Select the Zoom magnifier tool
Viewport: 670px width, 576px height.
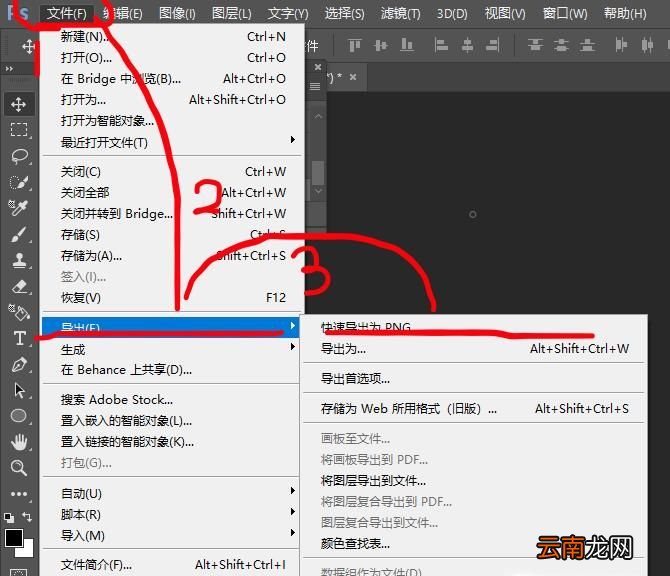coord(18,468)
